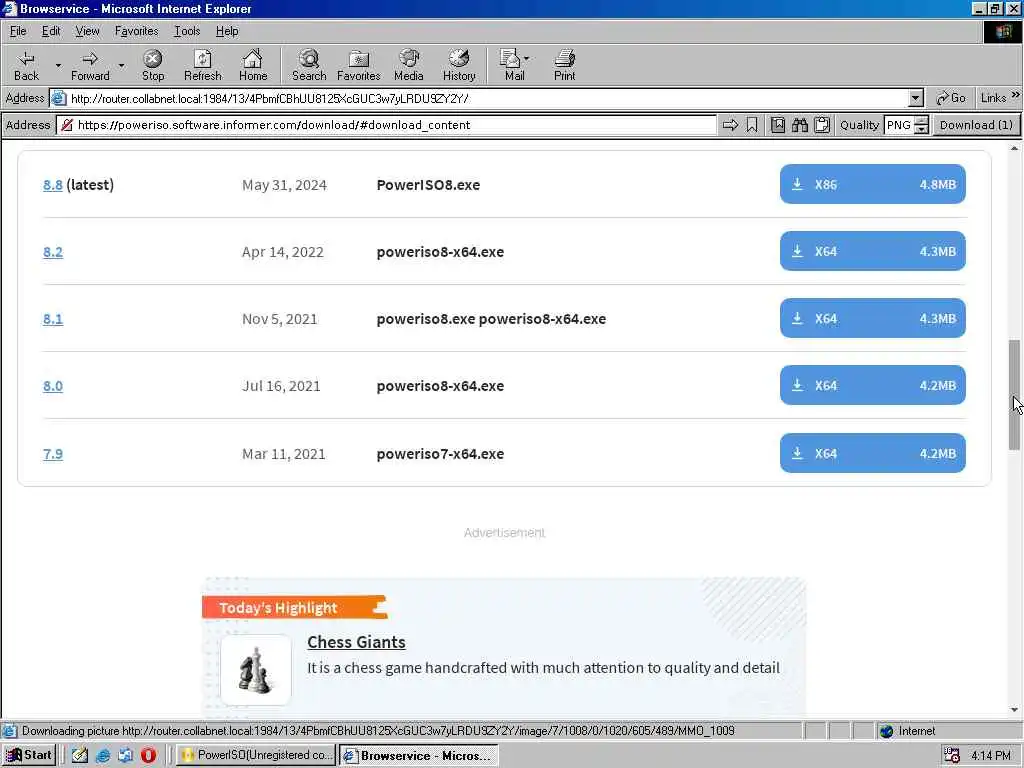Open the Favorites toolbar pane
Screen dimensions: 1024x768
[359, 65]
